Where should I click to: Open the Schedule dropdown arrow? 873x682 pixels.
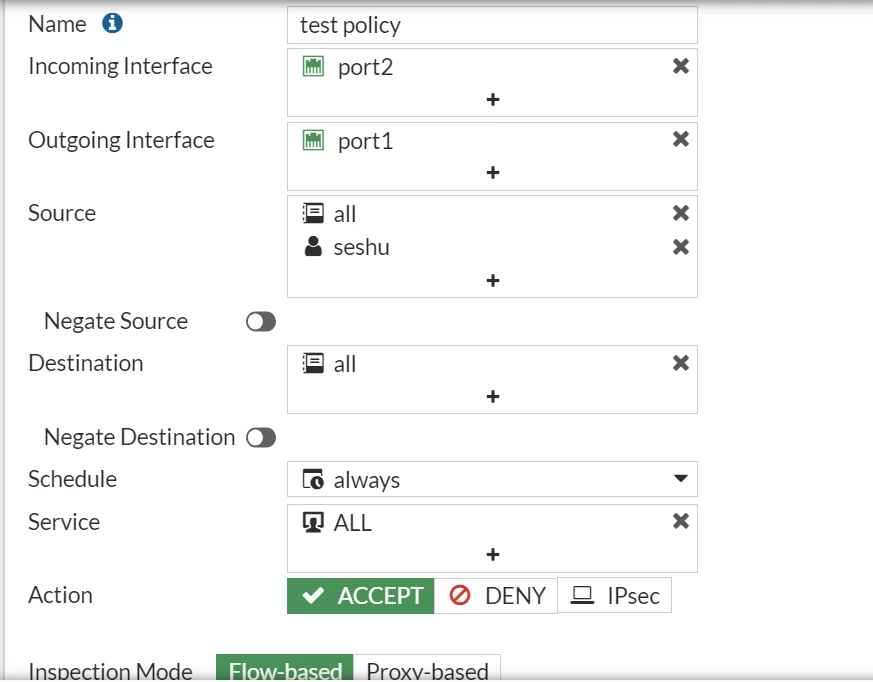(x=680, y=478)
